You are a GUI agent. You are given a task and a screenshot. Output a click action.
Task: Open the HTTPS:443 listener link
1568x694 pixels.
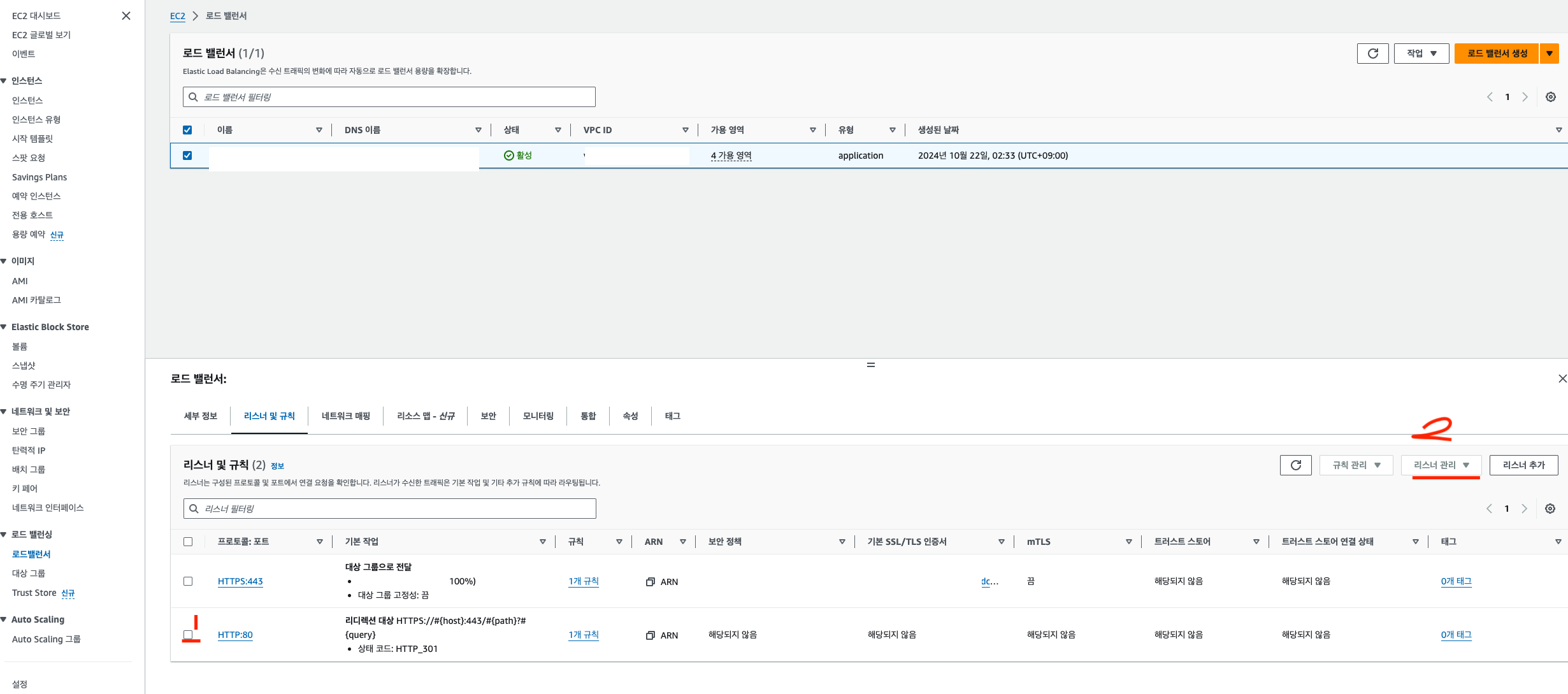coord(240,581)
